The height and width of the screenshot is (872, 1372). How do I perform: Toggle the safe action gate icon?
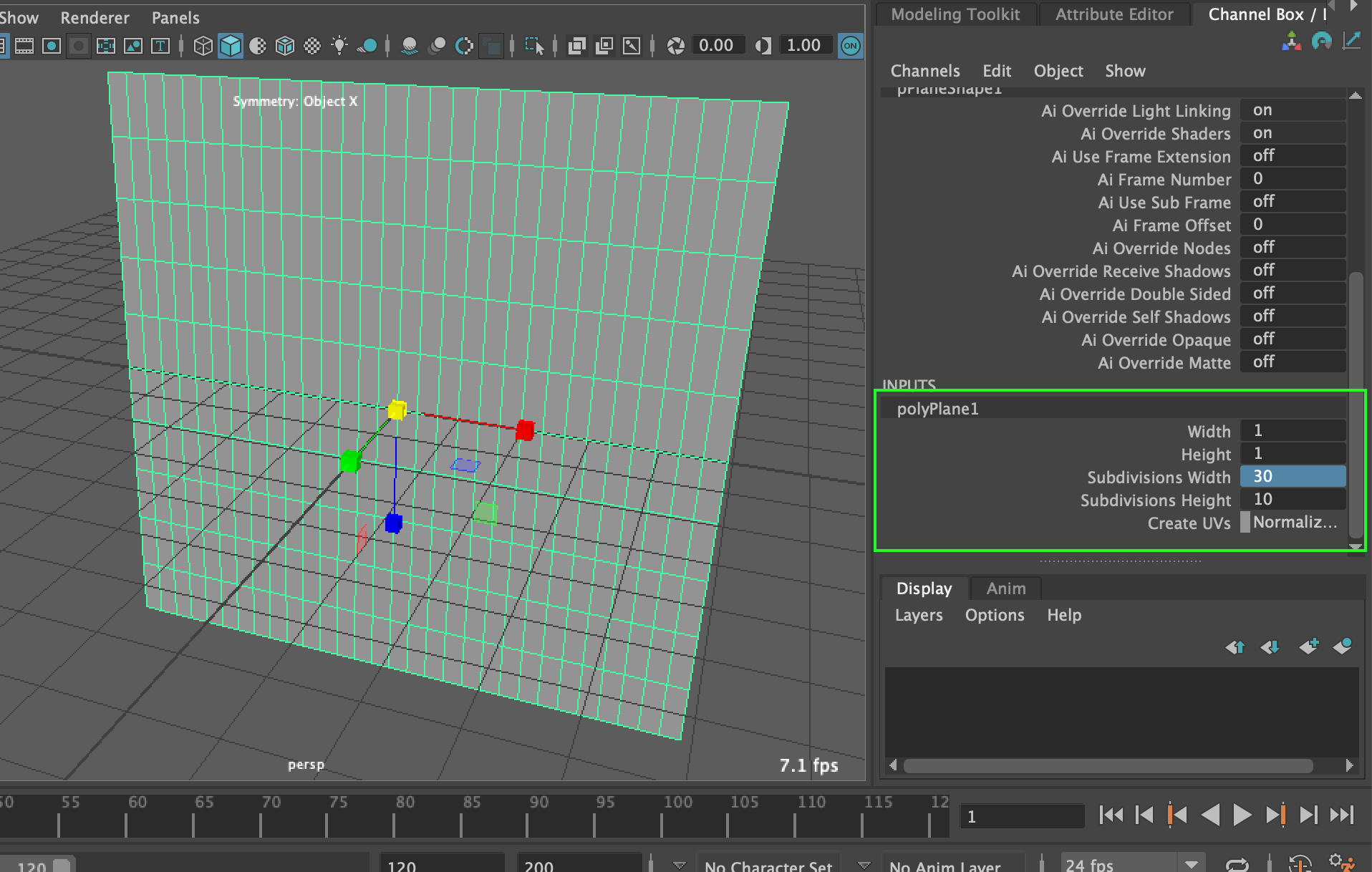133,47
